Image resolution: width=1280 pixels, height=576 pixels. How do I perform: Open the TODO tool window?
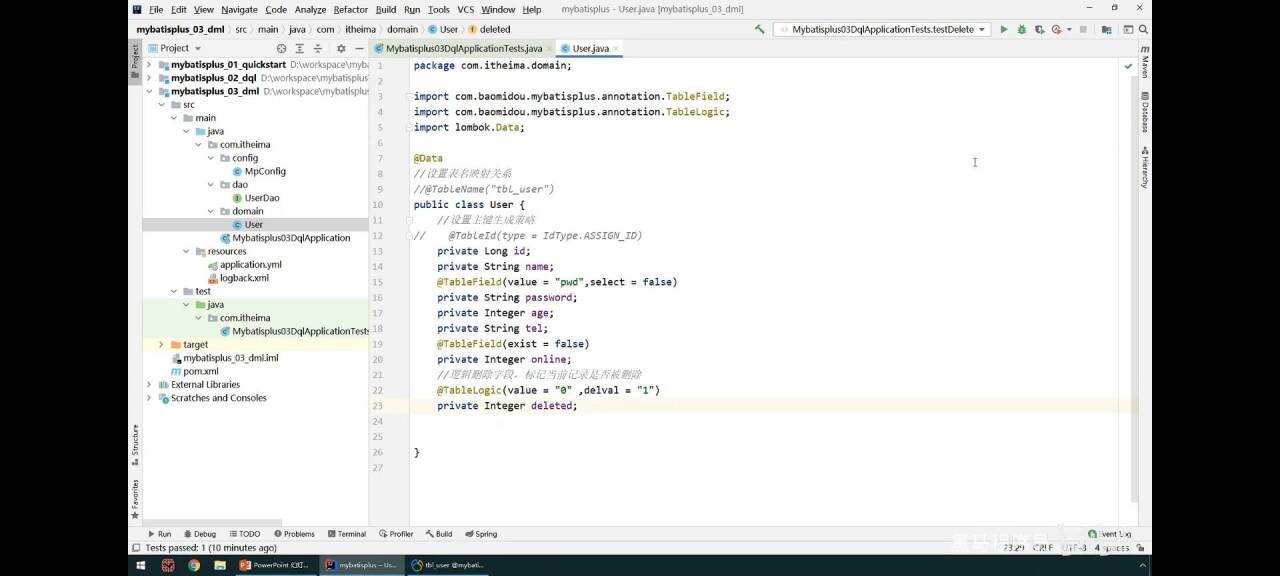click(x=245, y=534)
